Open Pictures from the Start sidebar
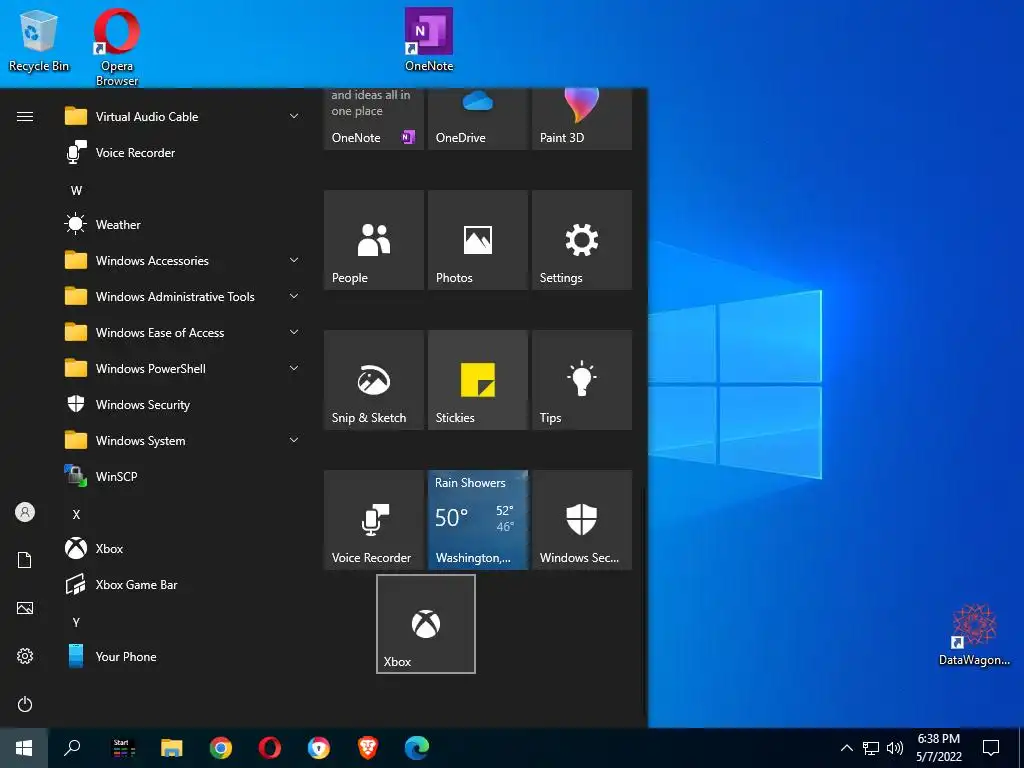The height and width of the screenshot is (768, 1024). tap(25, 609)
